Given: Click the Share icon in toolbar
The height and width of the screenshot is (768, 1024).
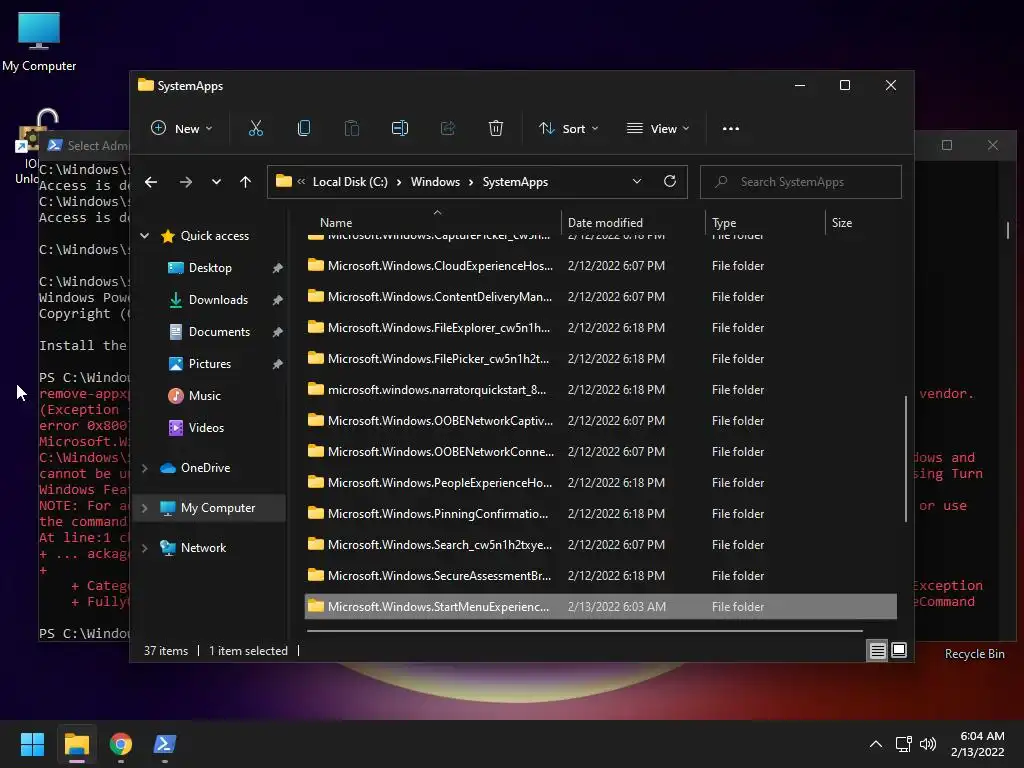Looking at the screenshot, I should (x=448, y=128).
